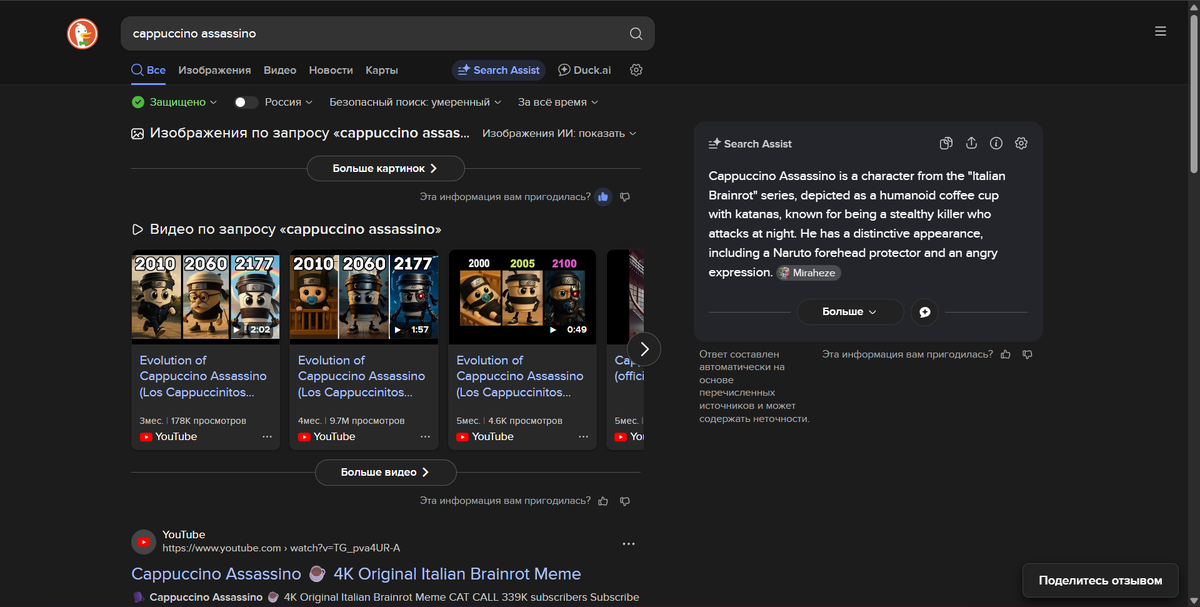Click the DuckDuckGo logo
This screenshot has height=607, width=1200.
pos(82,33)
